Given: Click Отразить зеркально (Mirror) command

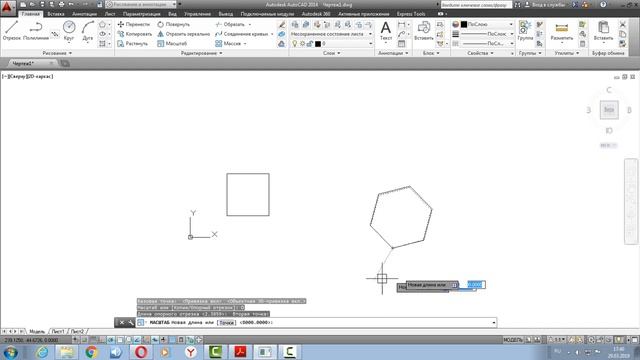Looking at the screenshot, I should pyautogui.click(x=184, y=34).
